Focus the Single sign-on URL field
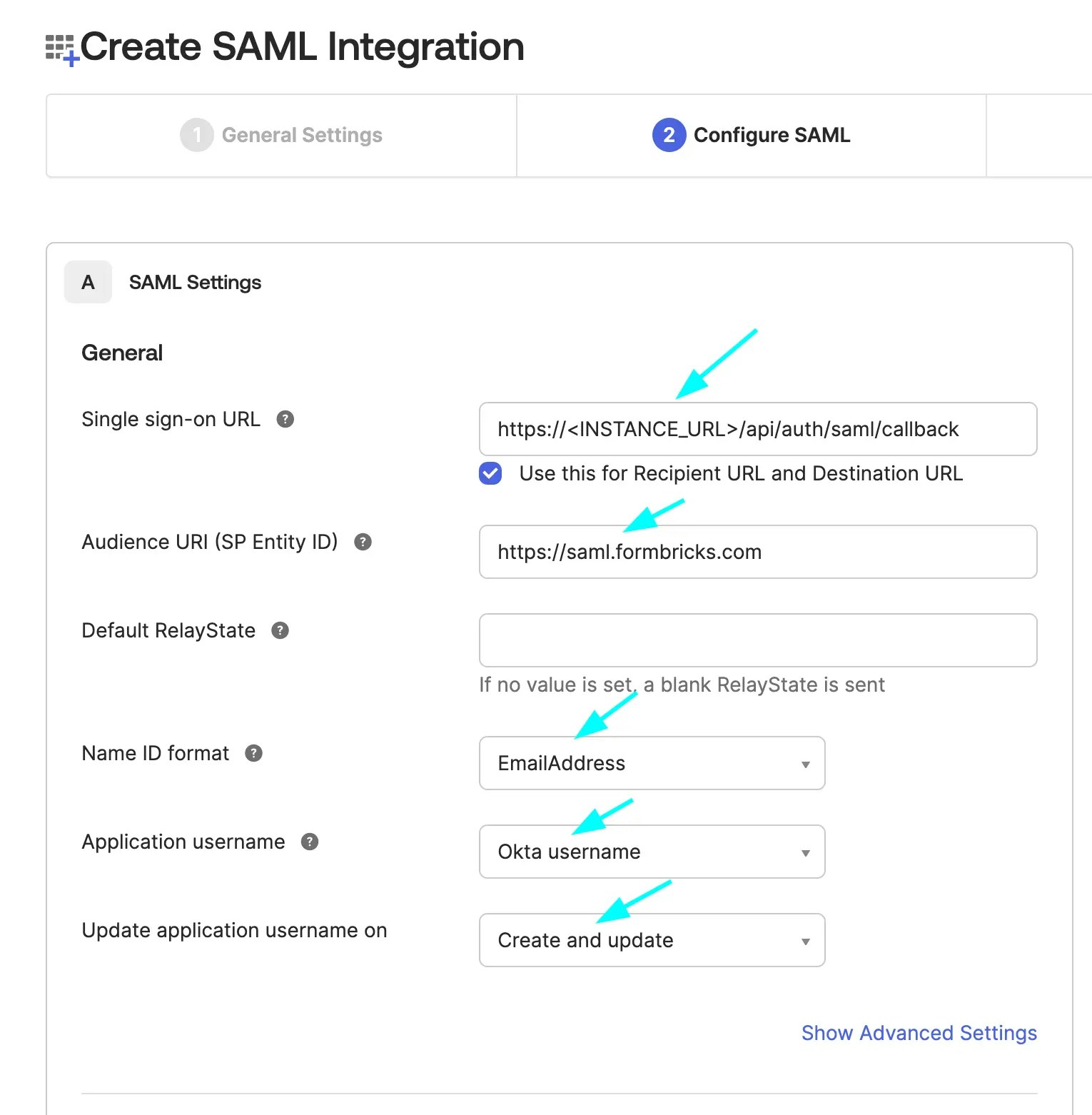This screenshot has width=1092, height=1115. pos(758,429)
